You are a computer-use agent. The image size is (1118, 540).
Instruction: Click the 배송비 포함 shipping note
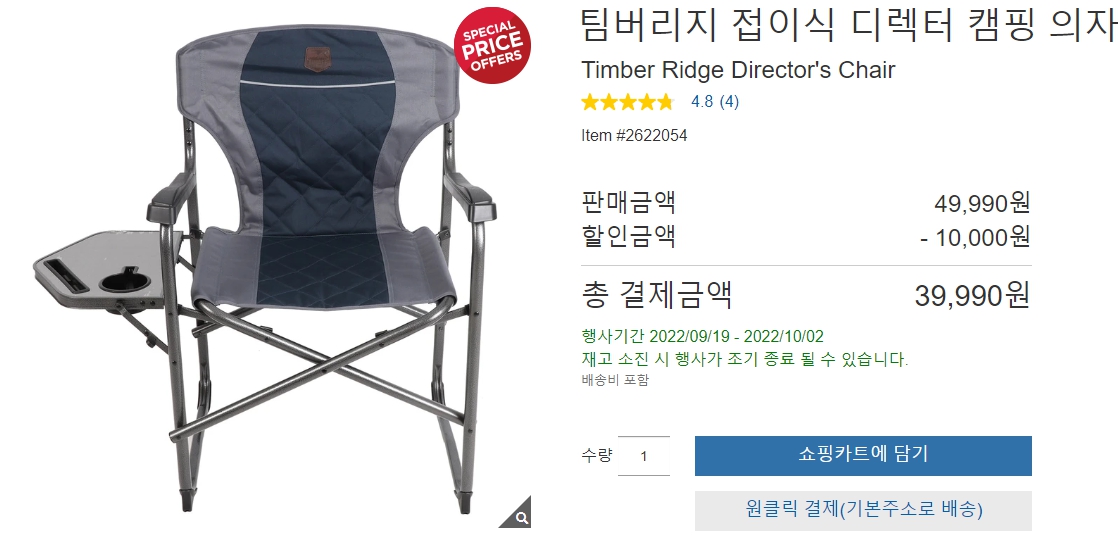[615, 380]
